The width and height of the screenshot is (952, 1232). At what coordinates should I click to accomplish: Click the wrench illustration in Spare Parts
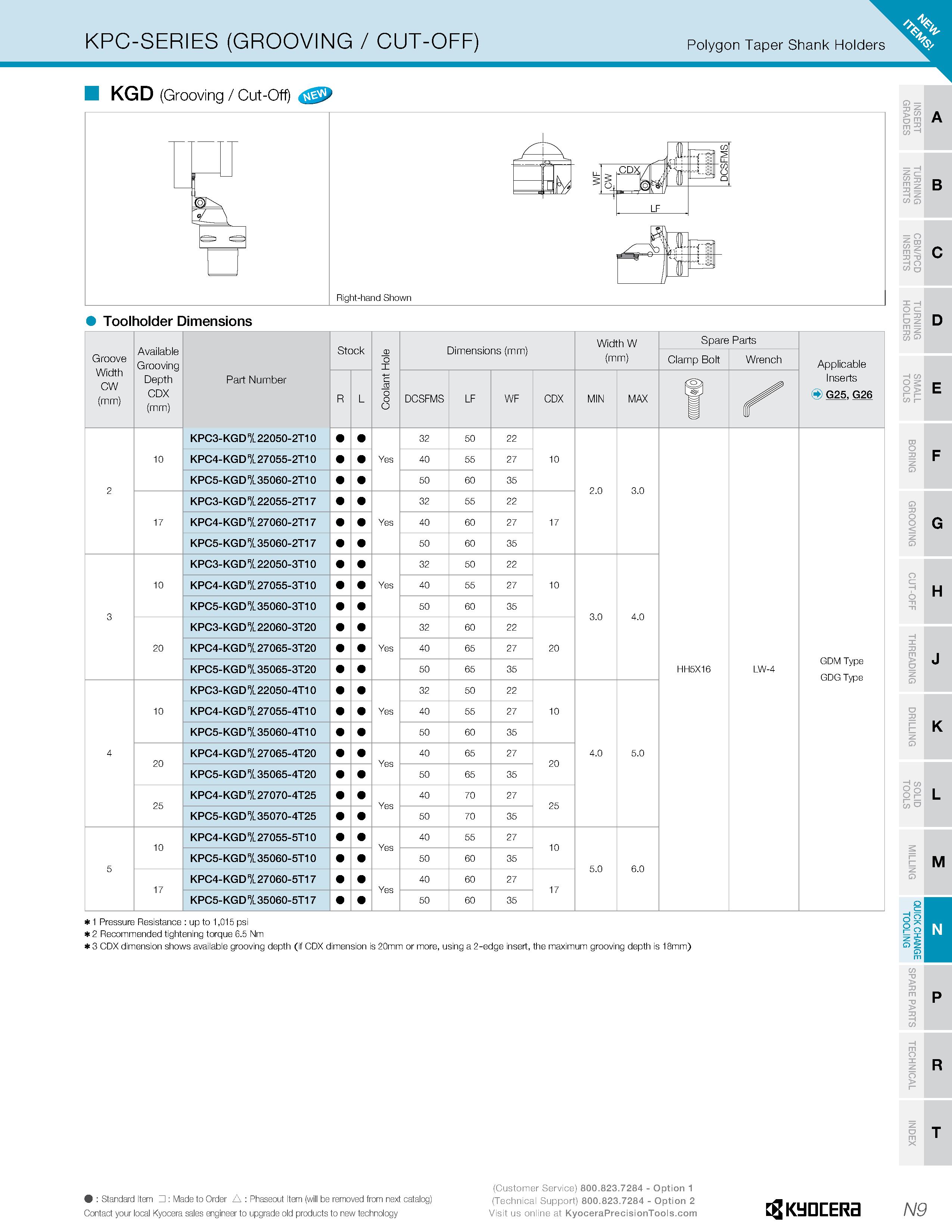tap(763, 399)
